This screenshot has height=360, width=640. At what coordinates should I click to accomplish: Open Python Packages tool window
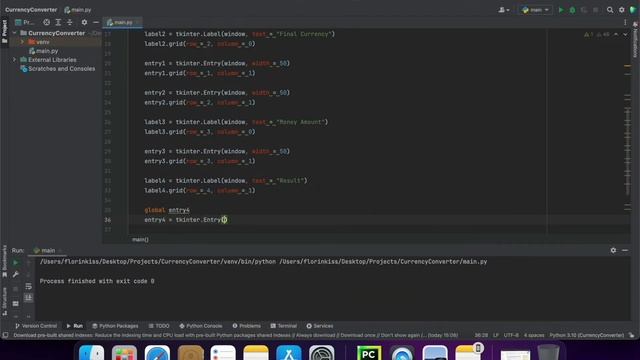pos(115,326)
